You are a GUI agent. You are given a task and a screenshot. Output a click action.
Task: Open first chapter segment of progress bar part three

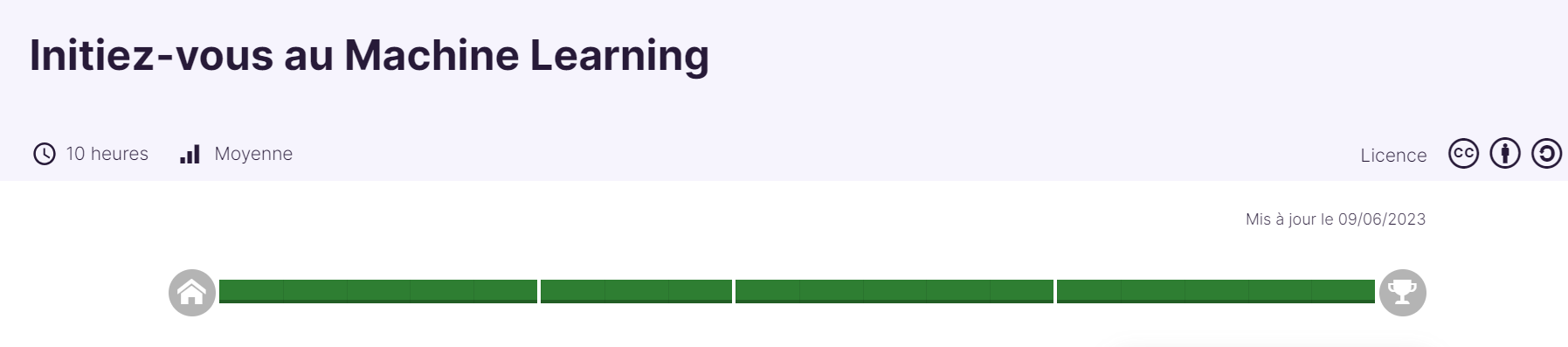767,291
